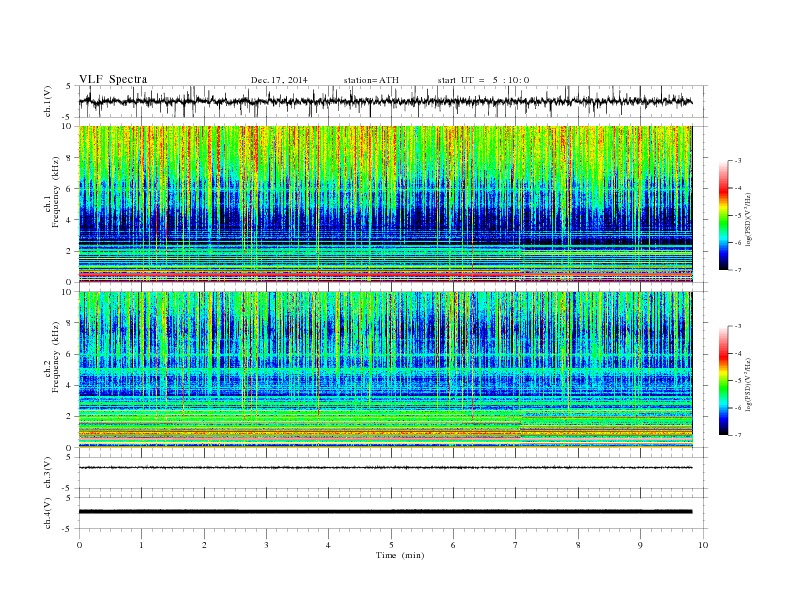Click the "6" kHz tick on ch.1 spectrogram
Image resolution: width=792 pixels, height=612 pixels.
pyautogui.click(x=70, y=189)
